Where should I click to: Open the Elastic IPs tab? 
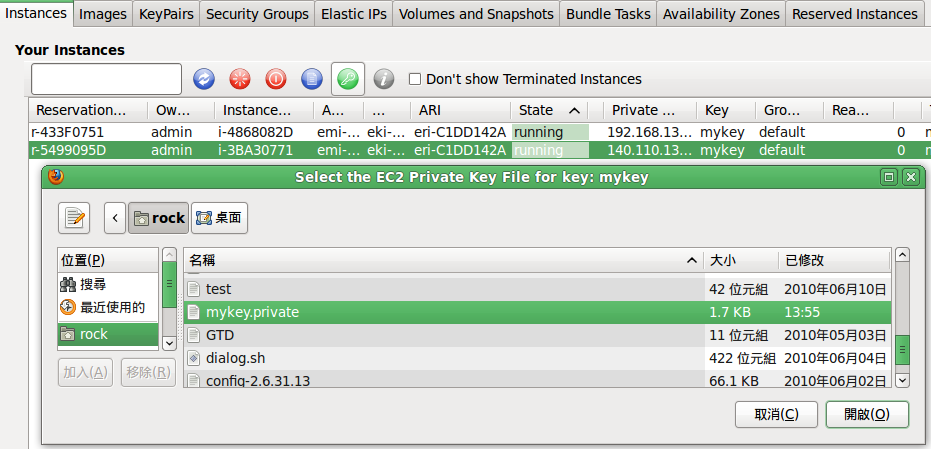[x=354, y=14]
